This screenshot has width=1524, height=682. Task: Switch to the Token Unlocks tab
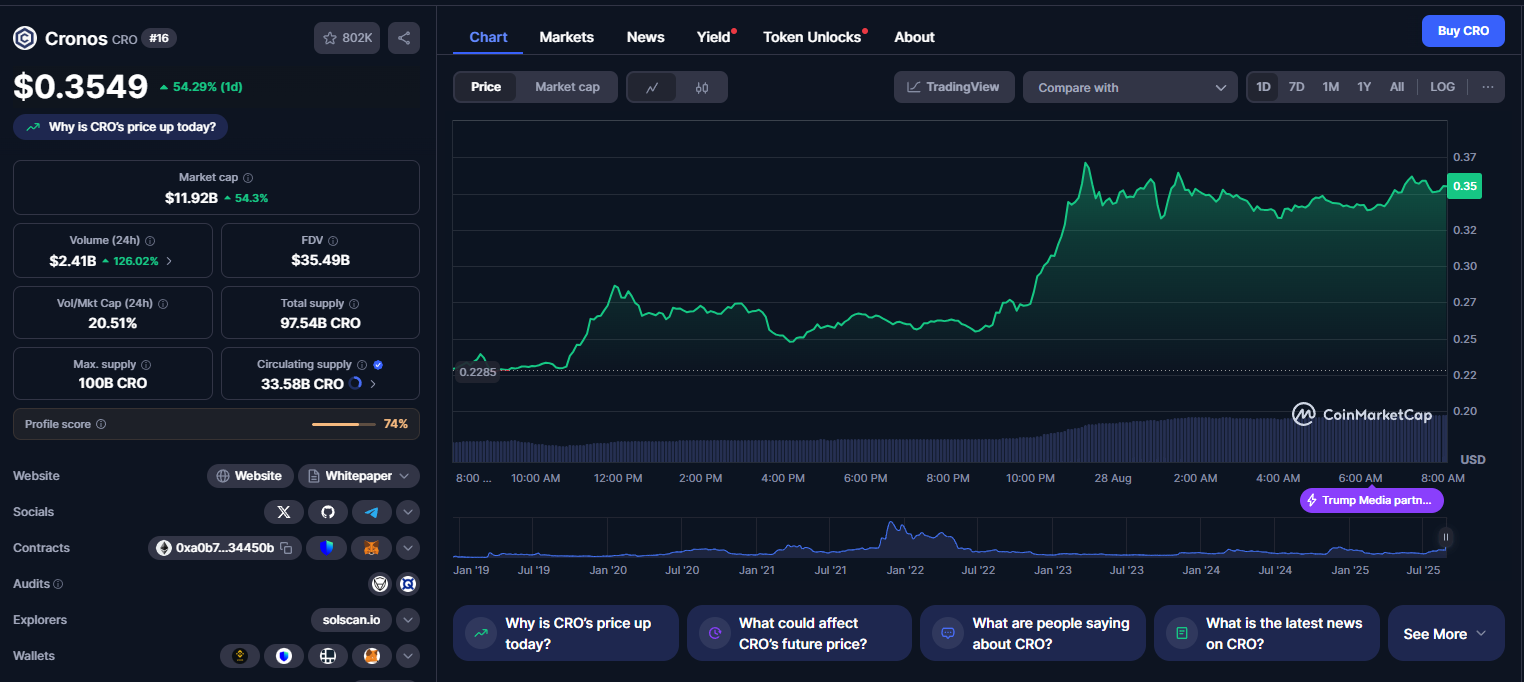812,37
